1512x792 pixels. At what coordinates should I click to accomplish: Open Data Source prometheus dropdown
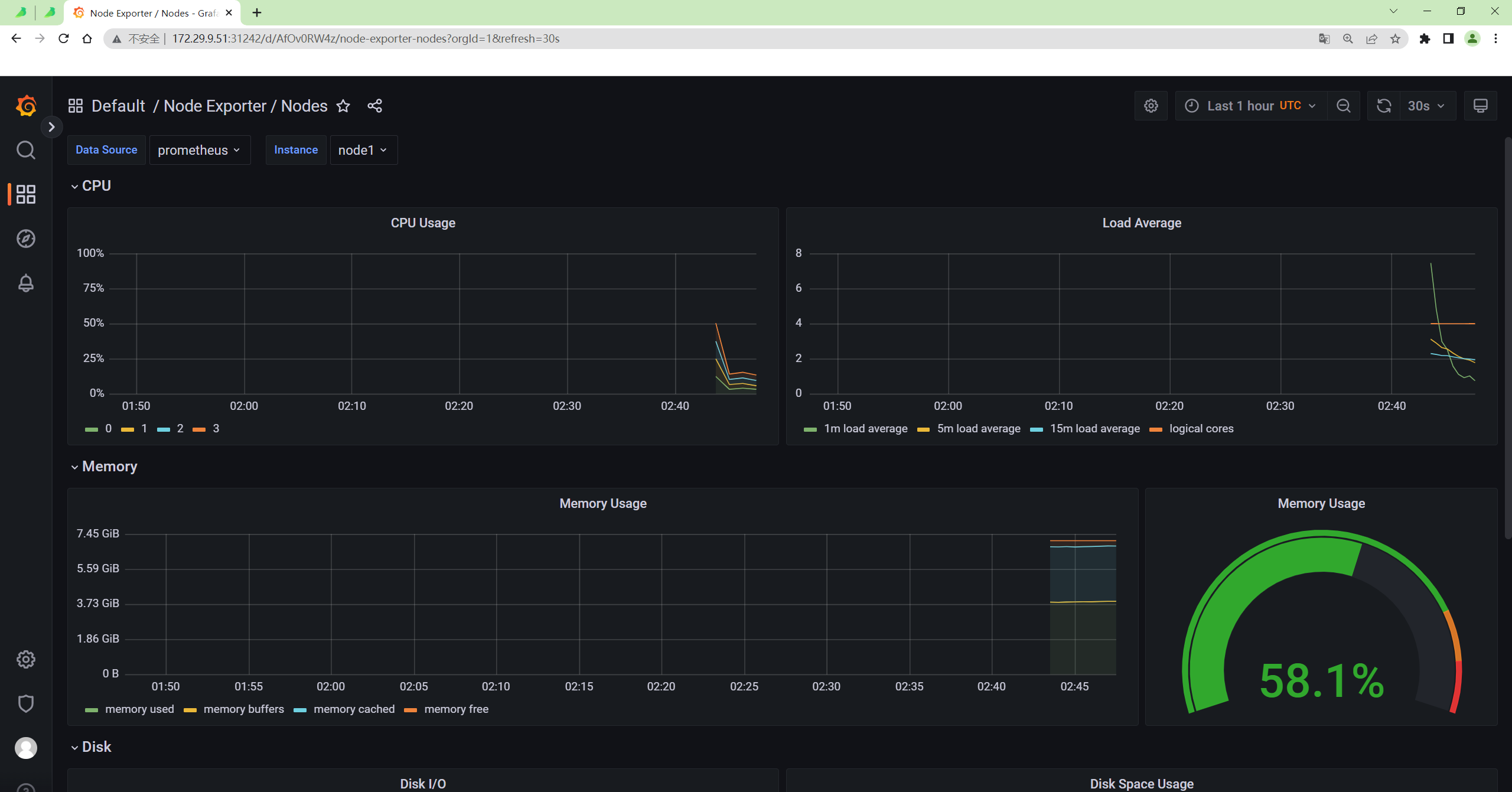pyautogui.click(x=200, y=150)
